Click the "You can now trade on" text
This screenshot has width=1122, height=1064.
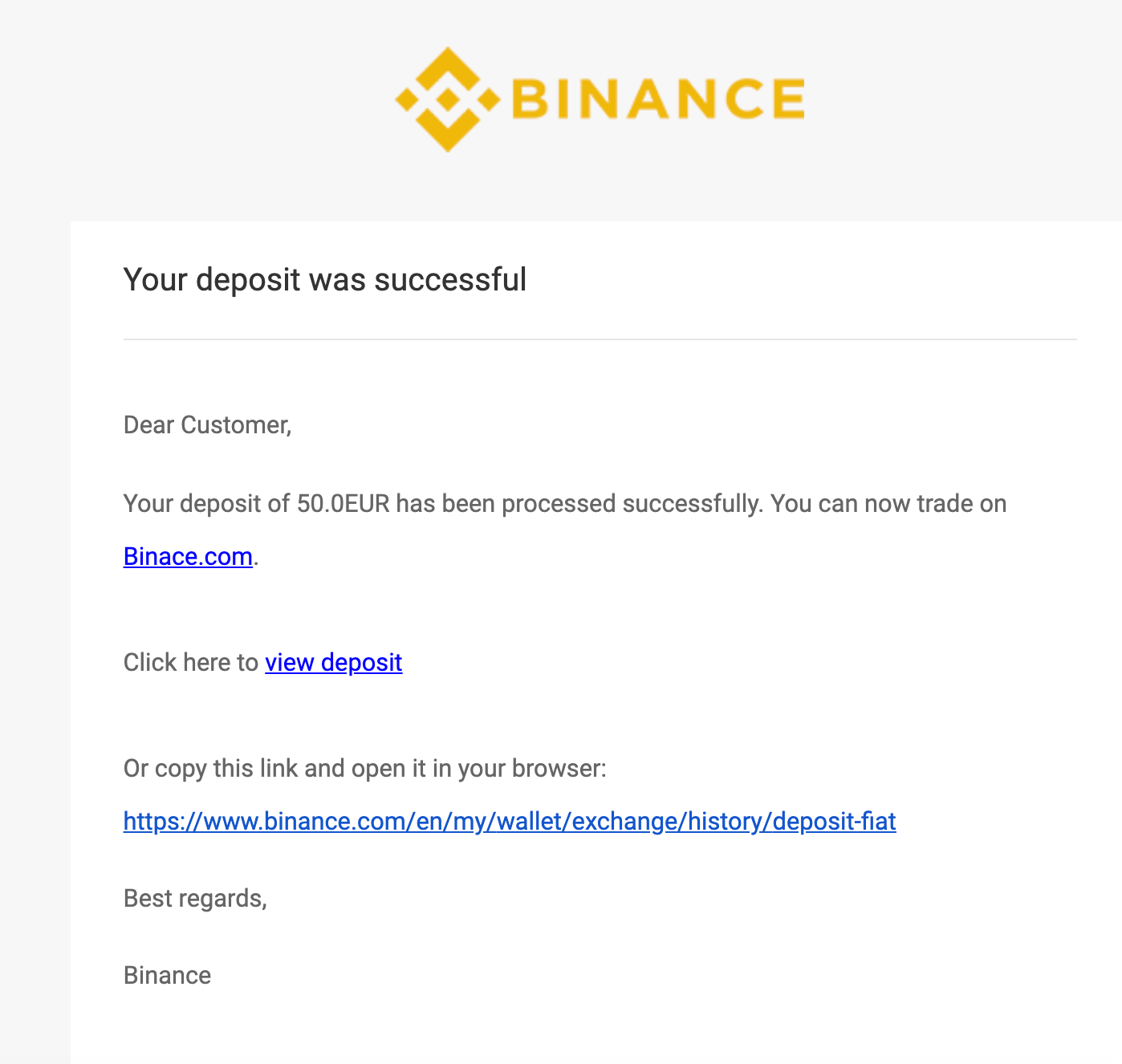pyautogui.click(x=888, y=503)
